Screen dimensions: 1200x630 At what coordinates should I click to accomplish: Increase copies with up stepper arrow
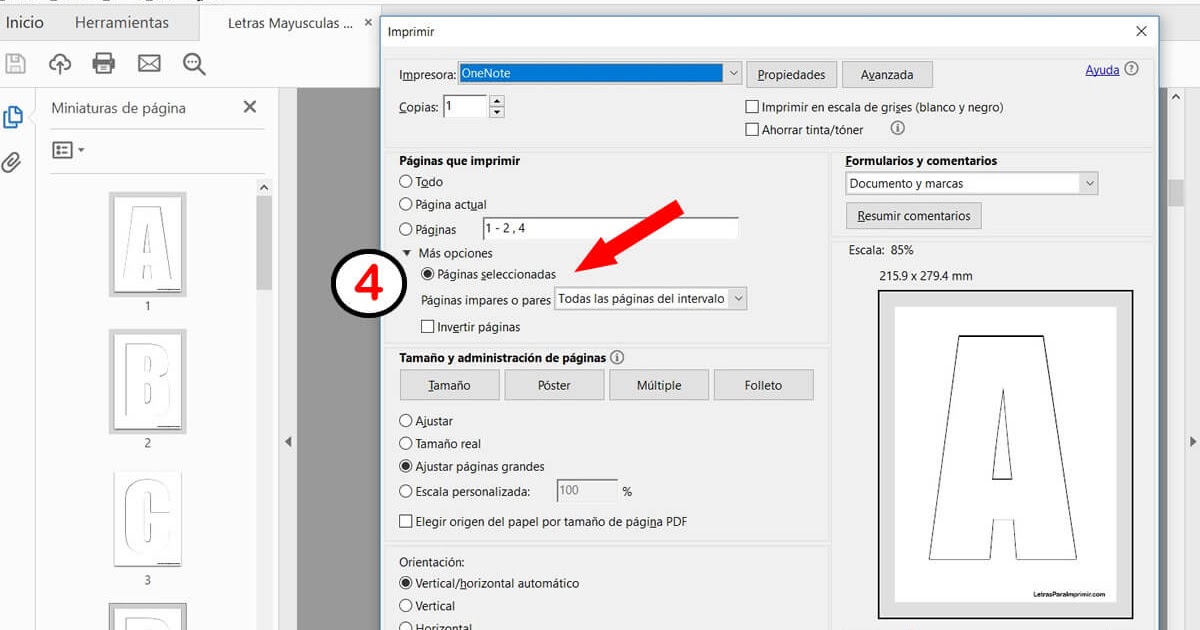(497, 101)
